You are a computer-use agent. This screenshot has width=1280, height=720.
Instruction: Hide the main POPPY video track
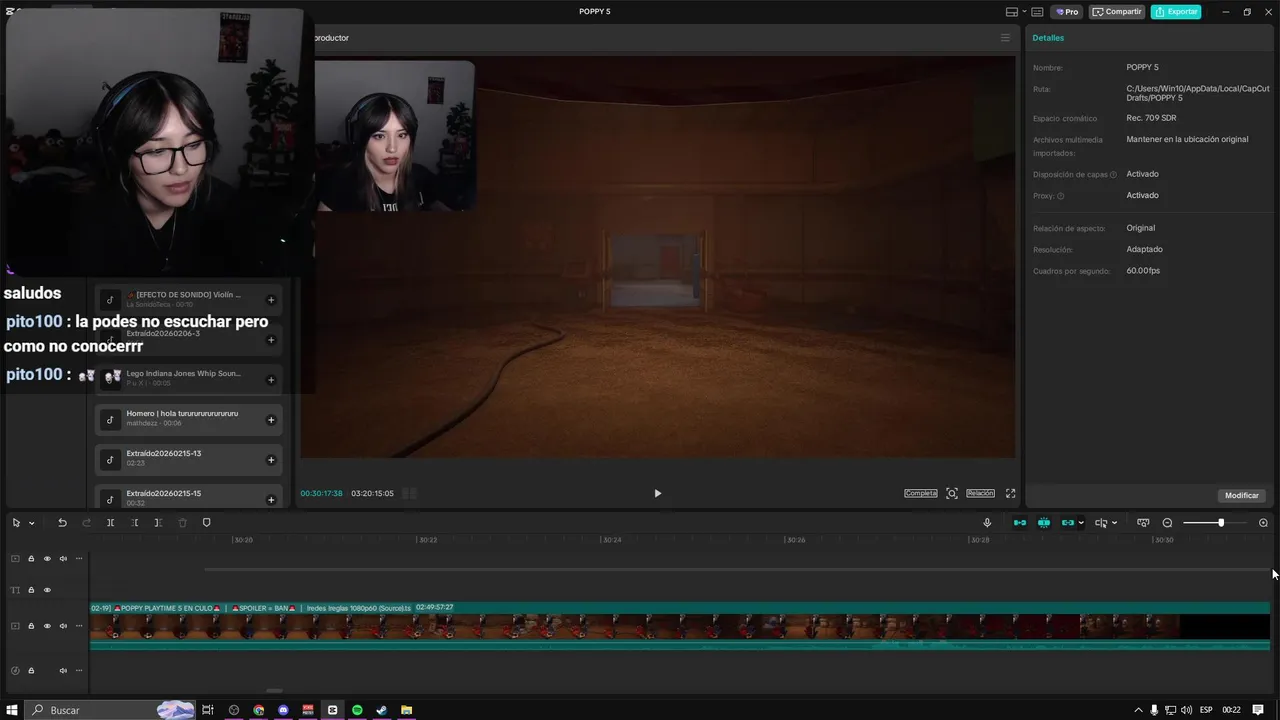47,626
